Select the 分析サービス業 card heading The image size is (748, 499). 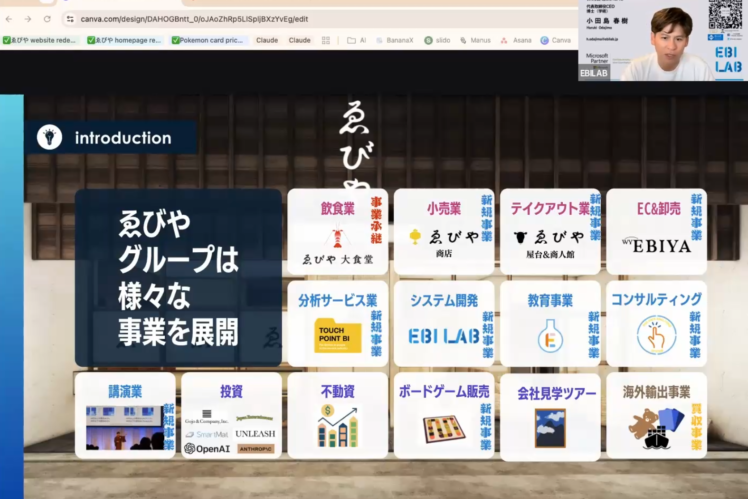(337, 301)
